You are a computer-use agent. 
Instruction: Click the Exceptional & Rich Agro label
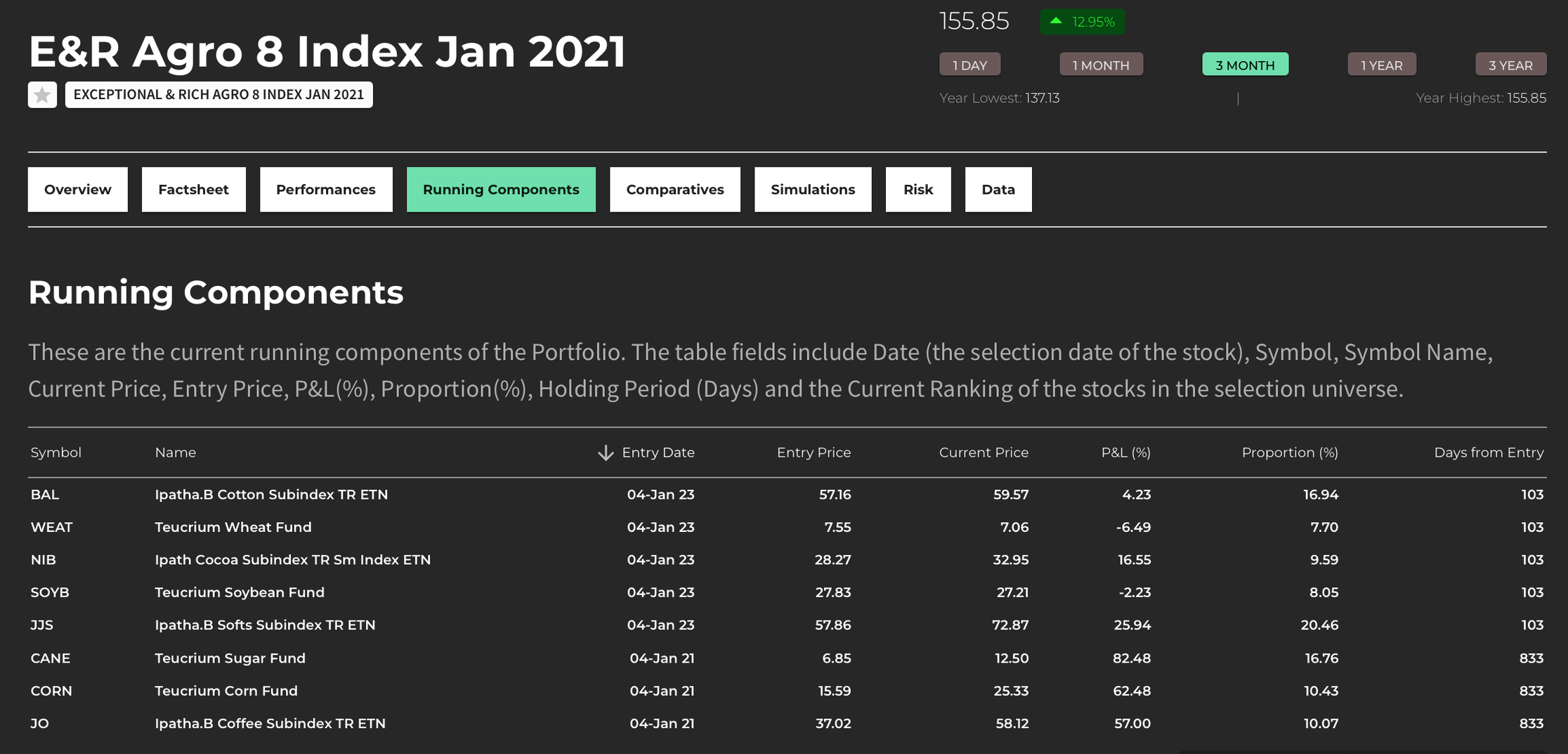(218, 95)
